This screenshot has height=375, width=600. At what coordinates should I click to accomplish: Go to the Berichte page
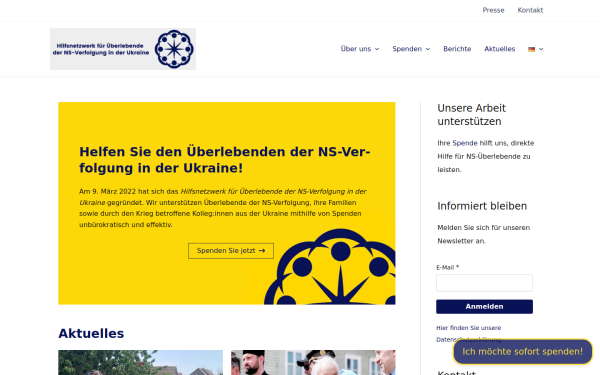click(x=457, y=49)
